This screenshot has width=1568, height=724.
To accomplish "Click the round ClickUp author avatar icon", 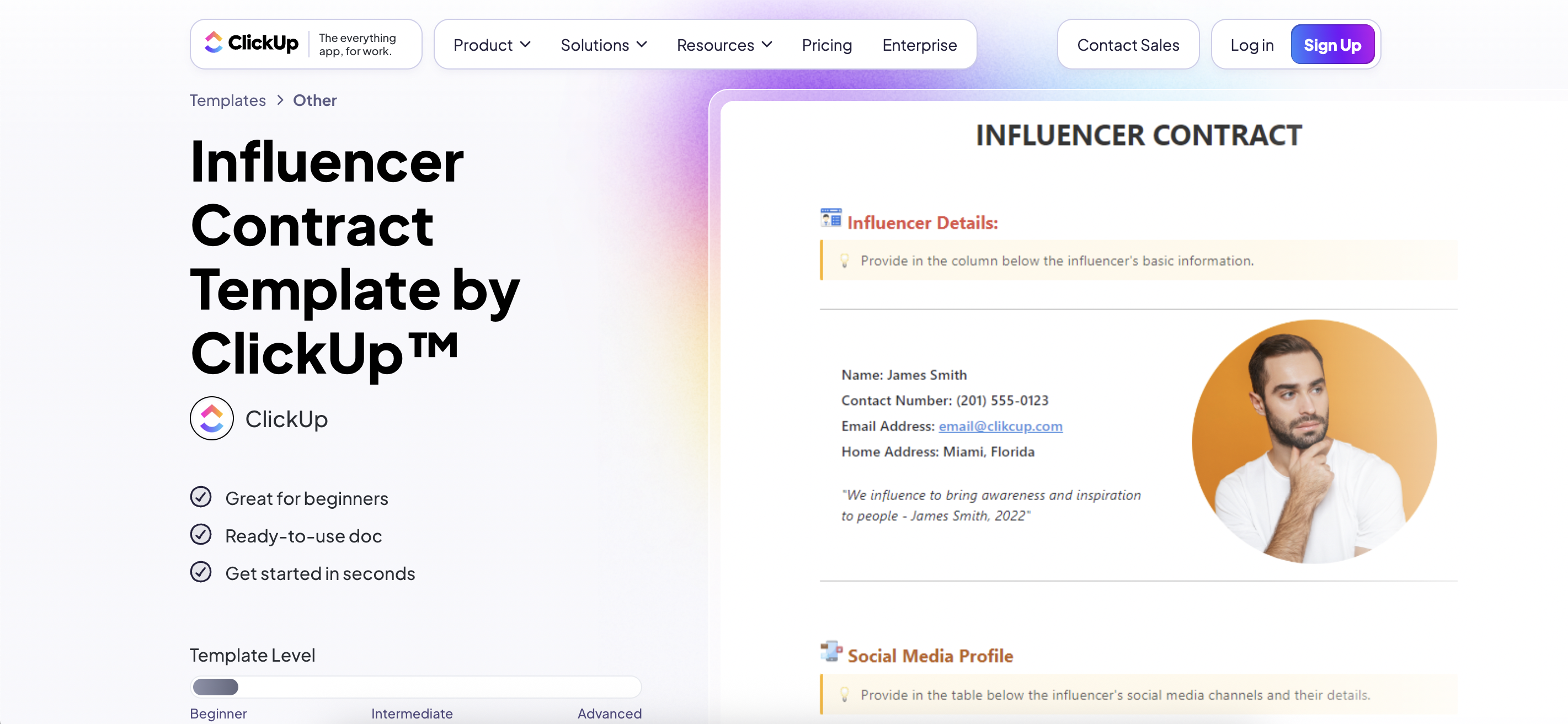I will [x=211, y=418].
